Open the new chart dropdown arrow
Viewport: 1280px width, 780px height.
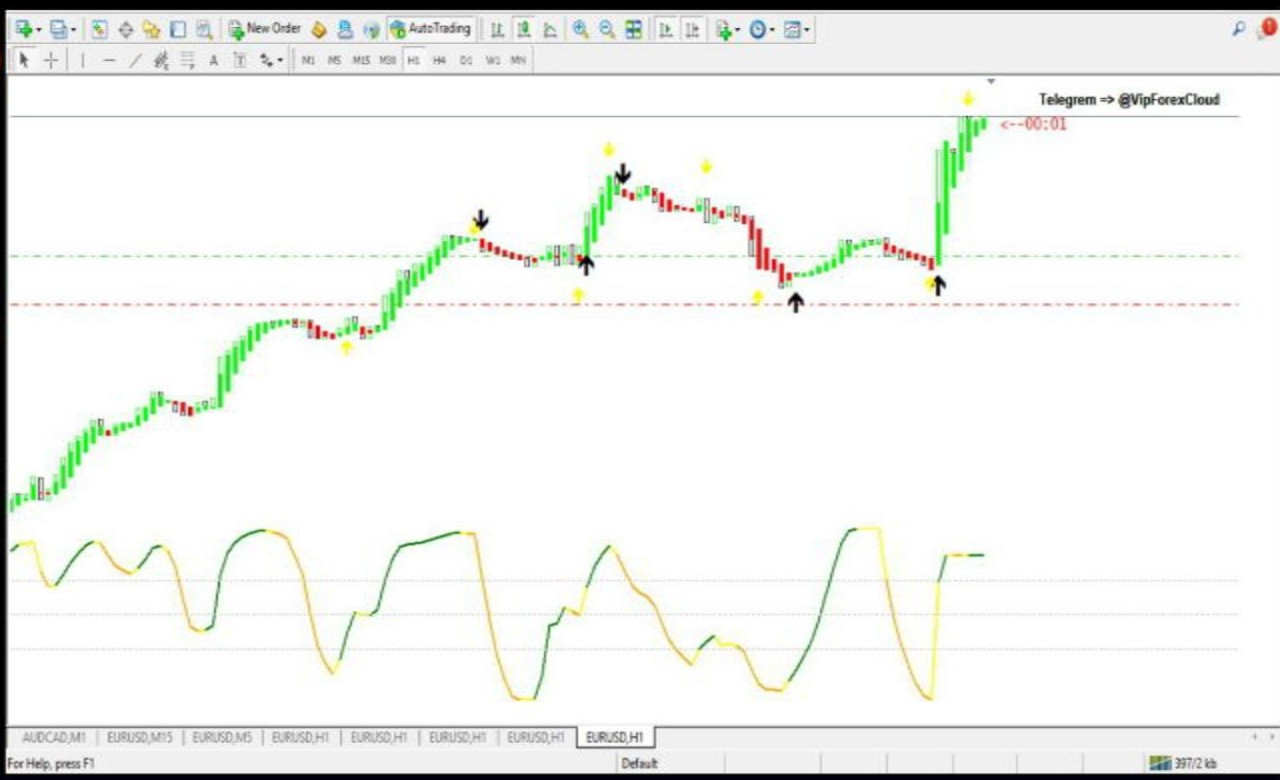coord(38,30)
